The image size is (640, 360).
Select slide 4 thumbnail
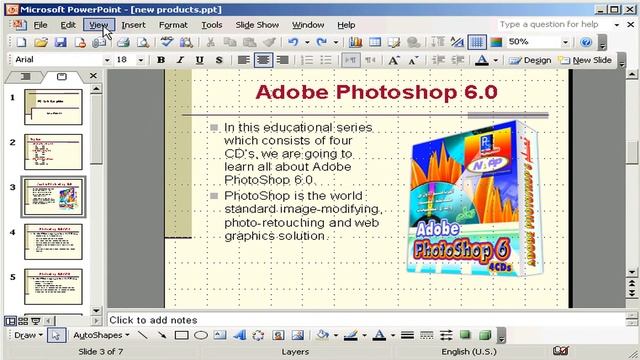pos(53,242)
